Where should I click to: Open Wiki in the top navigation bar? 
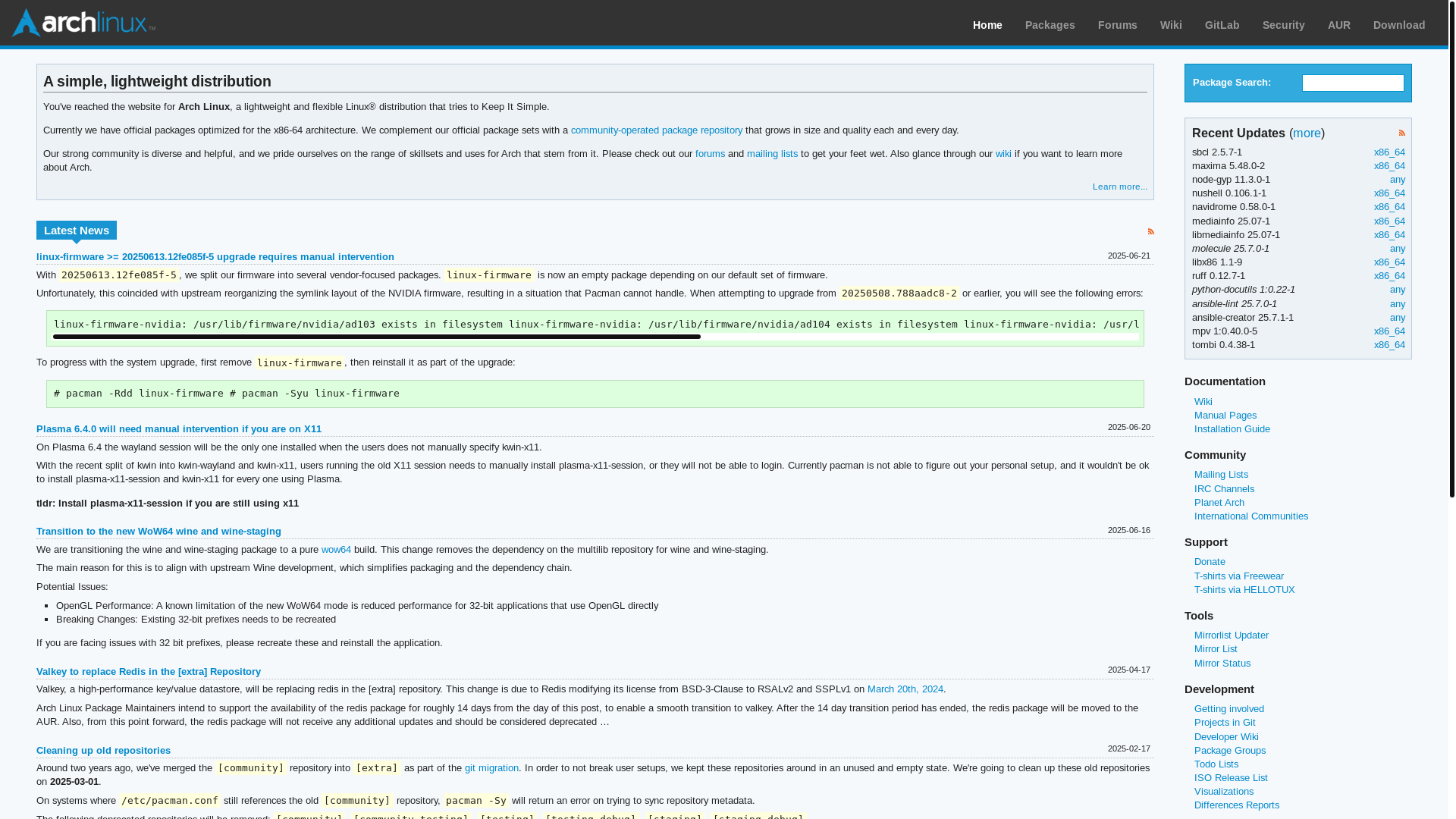pos(1171,25)
